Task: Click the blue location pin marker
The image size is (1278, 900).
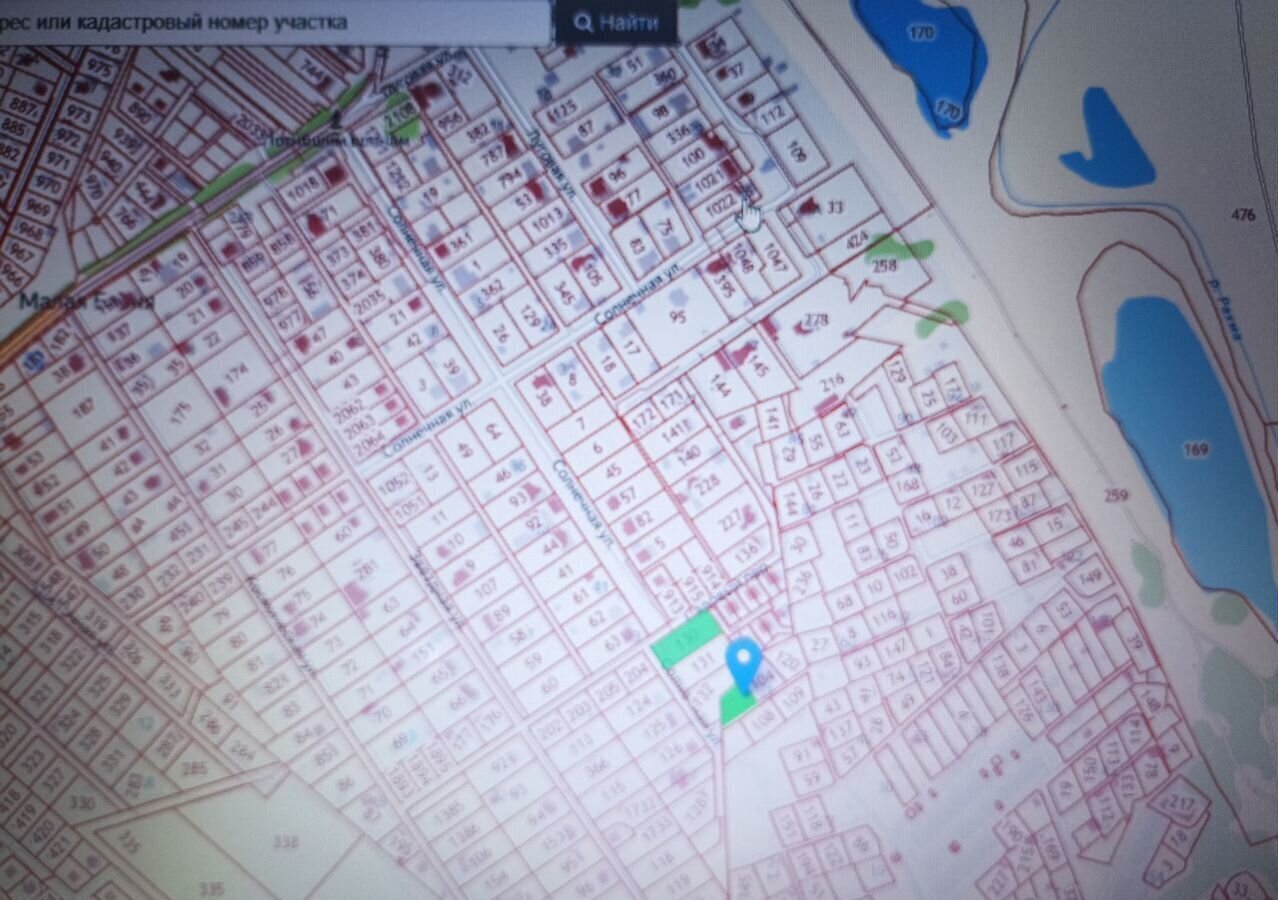Action: [x=743, y=661]
